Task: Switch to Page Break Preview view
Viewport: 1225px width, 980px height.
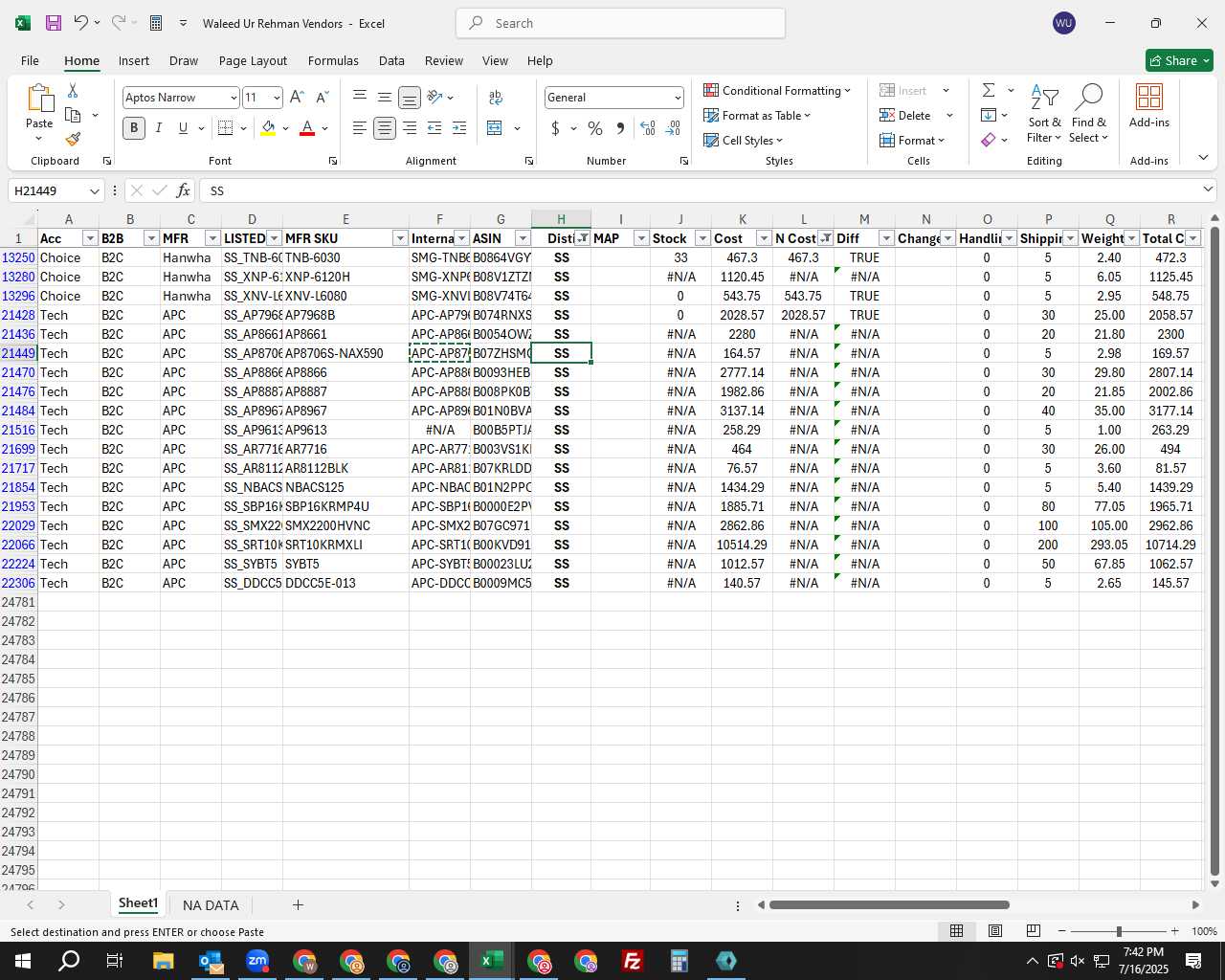Action: [1033, 931]
